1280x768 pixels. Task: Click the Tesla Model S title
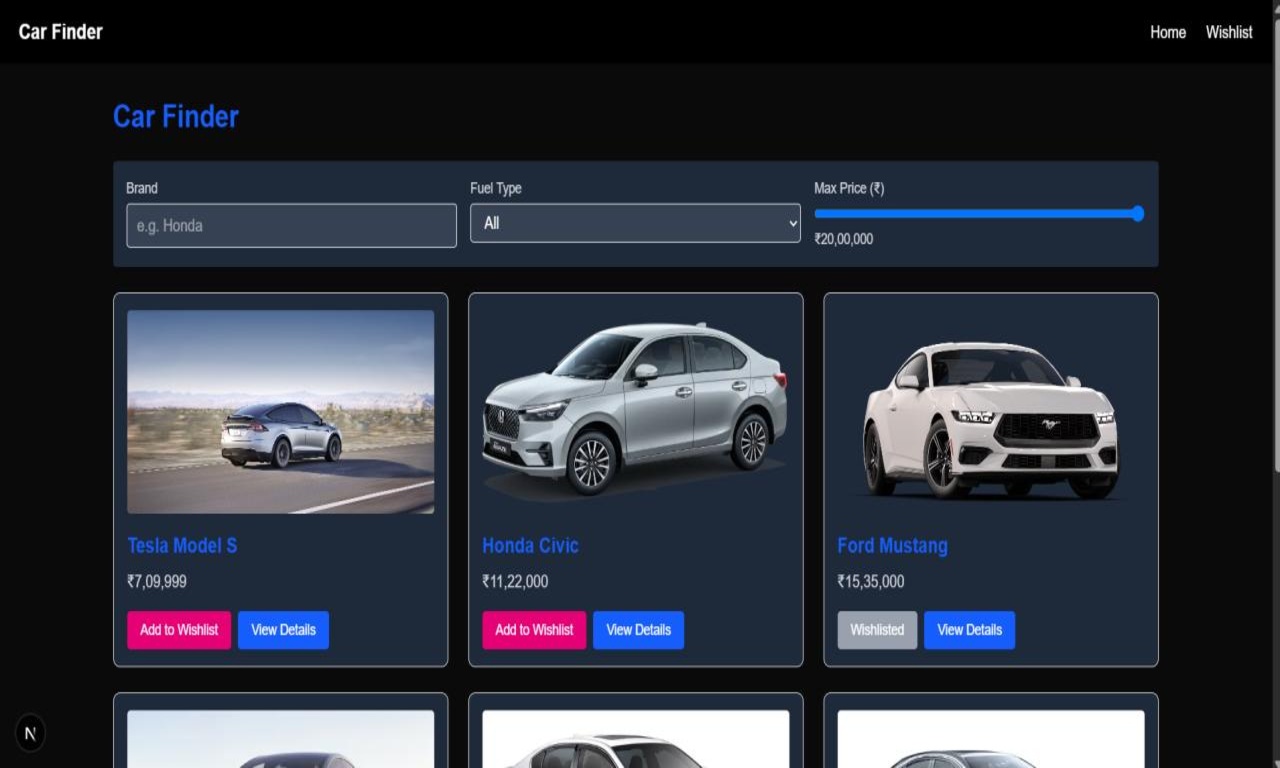coord(182,545)
